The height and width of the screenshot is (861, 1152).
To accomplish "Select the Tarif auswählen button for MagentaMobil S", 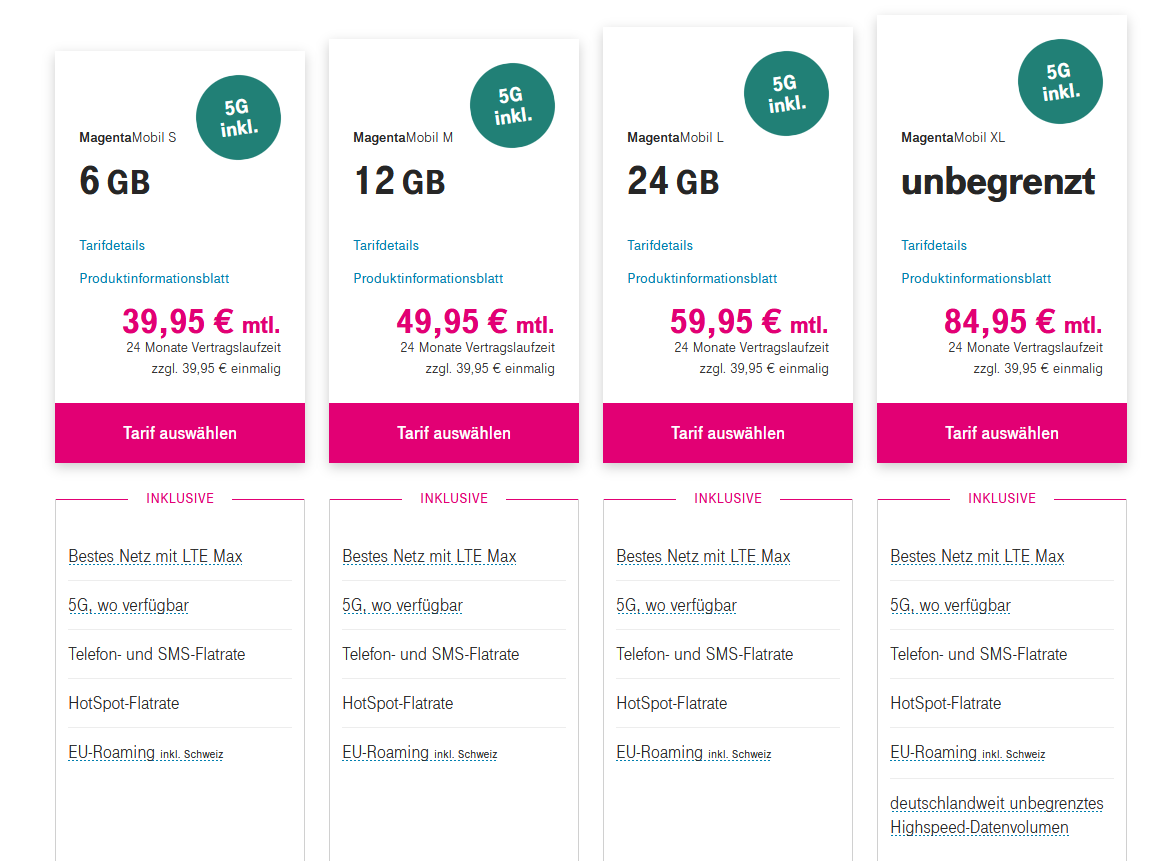I will (x=180, y=433).
